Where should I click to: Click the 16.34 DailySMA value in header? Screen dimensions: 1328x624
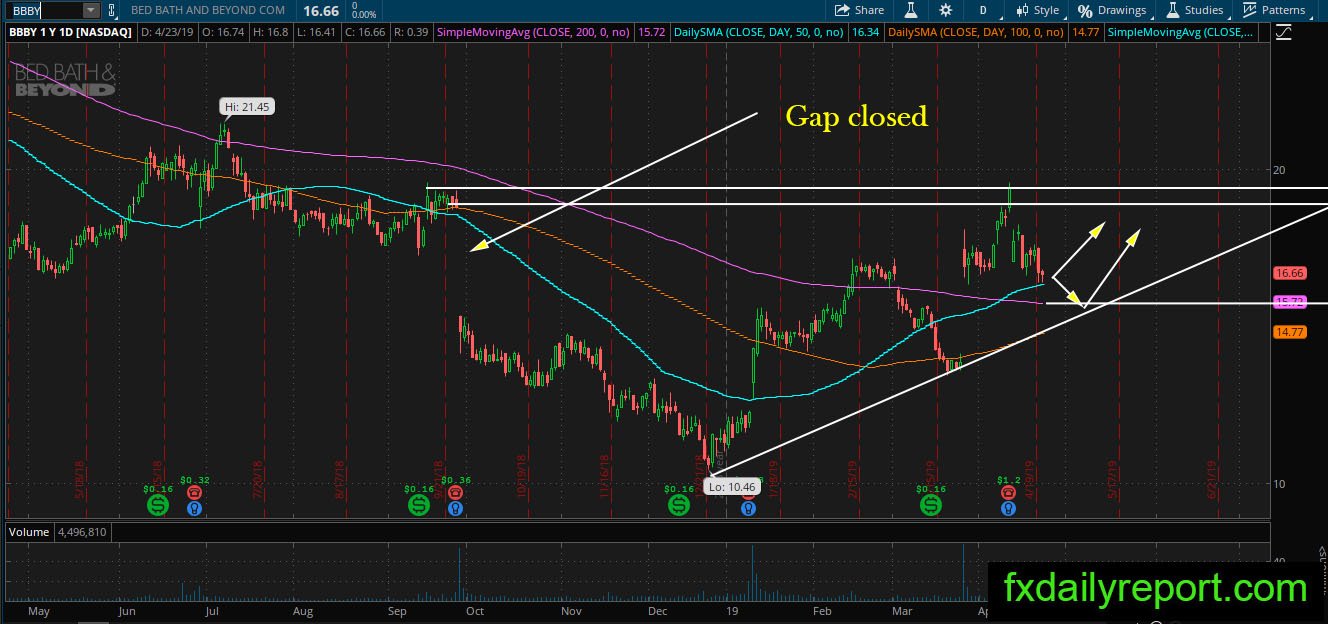866,32
